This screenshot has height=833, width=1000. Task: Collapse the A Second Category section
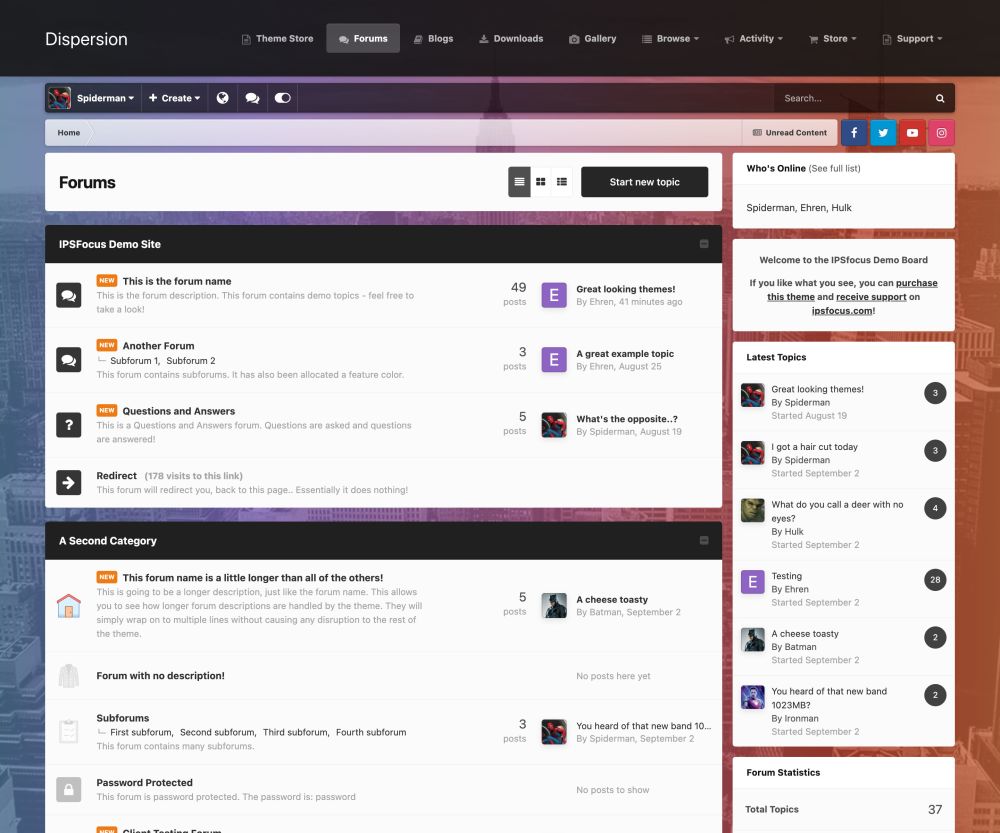[703, 540]
